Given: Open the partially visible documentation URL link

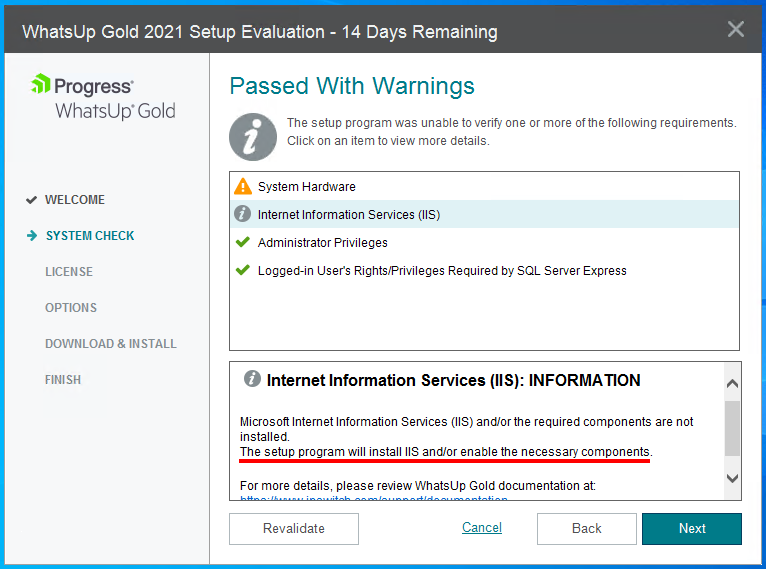Looking at the screenshot, I should (374, 498).
